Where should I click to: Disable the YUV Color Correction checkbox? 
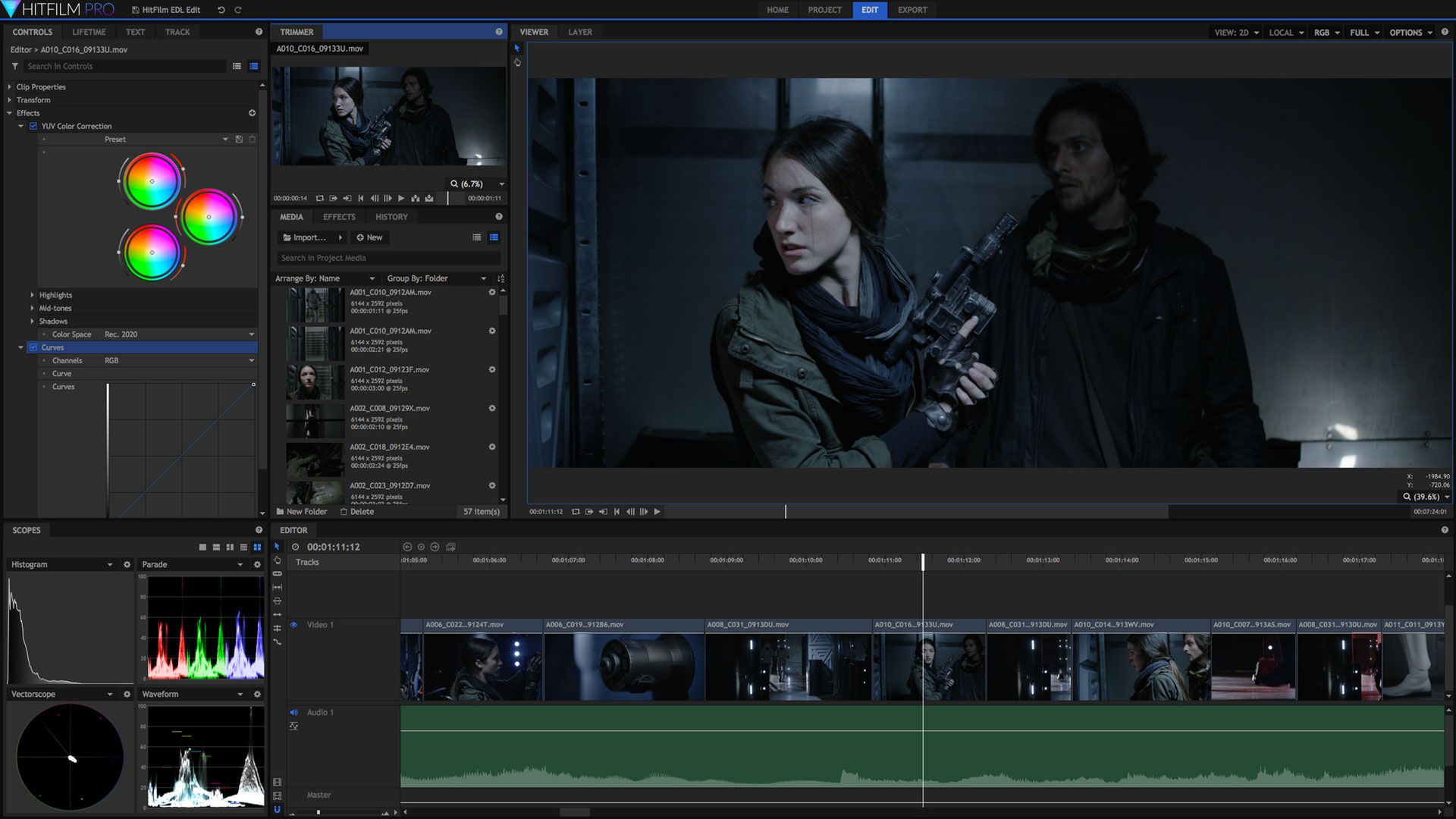coord(33,126)
